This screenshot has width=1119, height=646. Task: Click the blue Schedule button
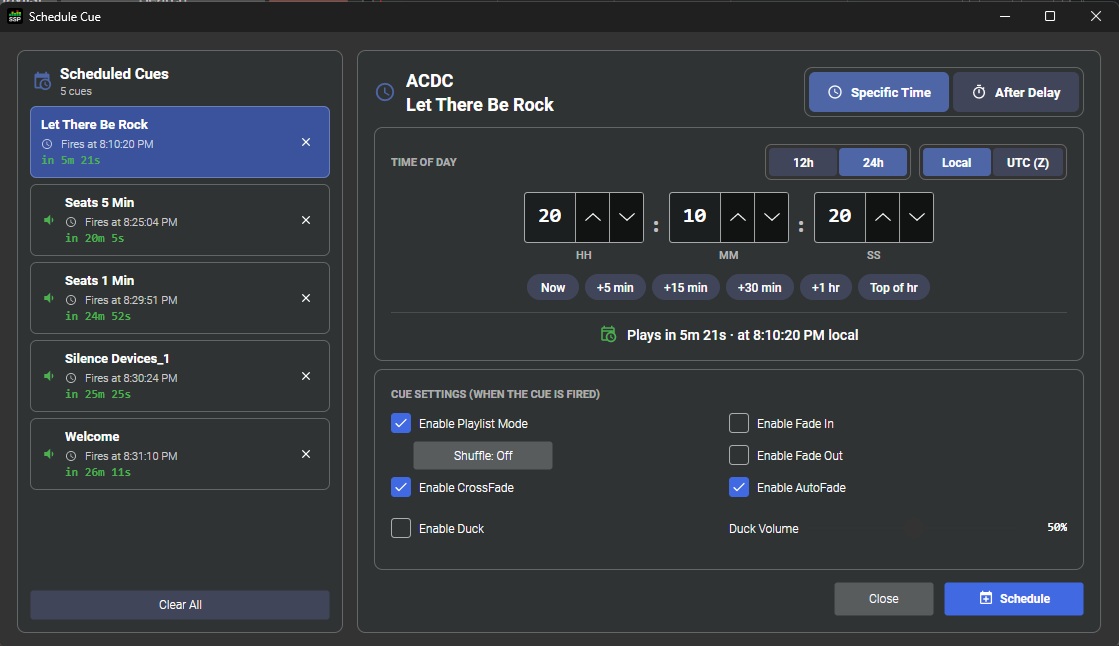coord(1013,599)
